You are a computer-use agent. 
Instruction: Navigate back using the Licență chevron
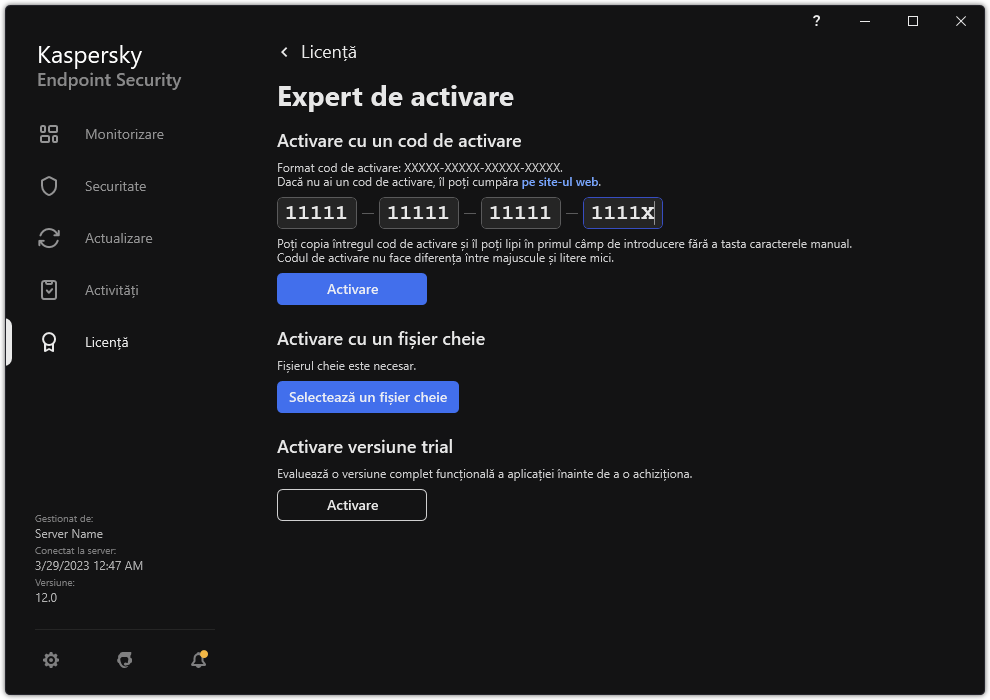pyautogui.click(x=284, y=51)
